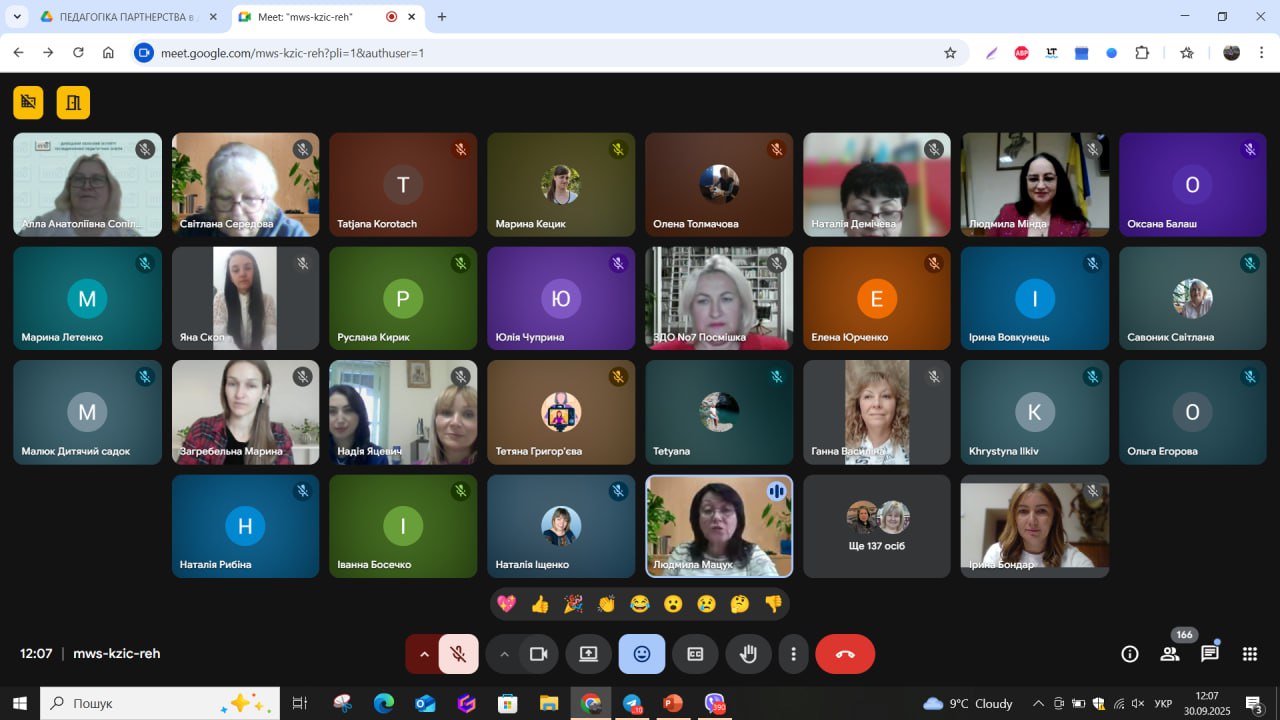1280x720 pixels.
Task: Click the raise hand icon
Action: click(748, 654)
